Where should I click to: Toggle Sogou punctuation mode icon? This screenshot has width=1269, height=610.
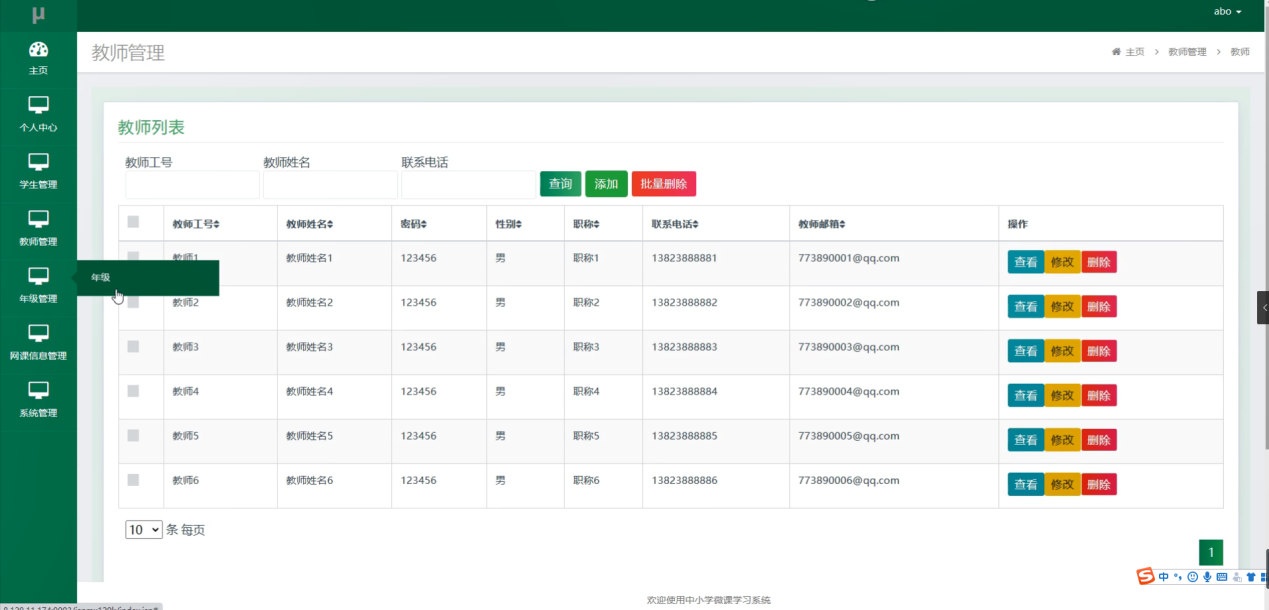(x=1178, y=577)
